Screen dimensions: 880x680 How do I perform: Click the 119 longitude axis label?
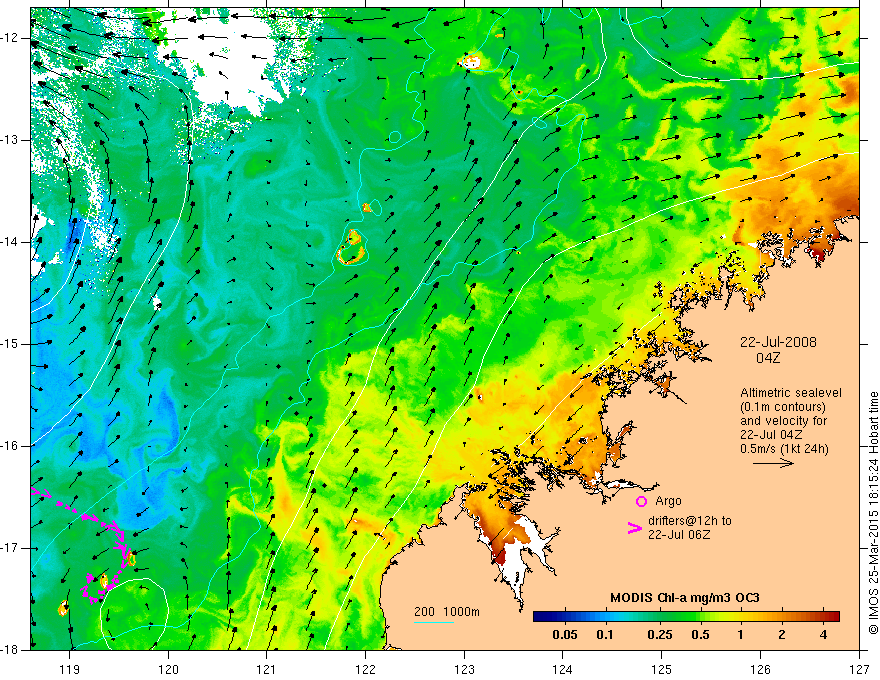click(x=70, y=669)
